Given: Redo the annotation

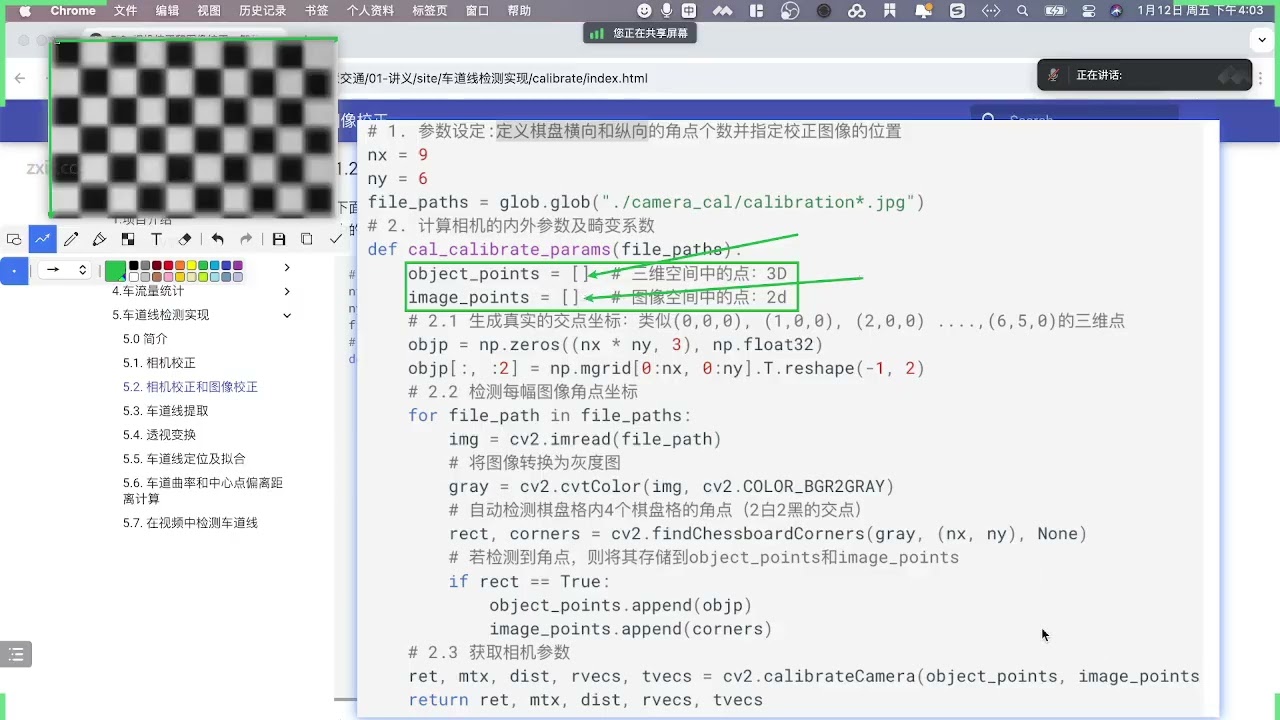Looking at the screenshot, I should [x=246, y=239].
